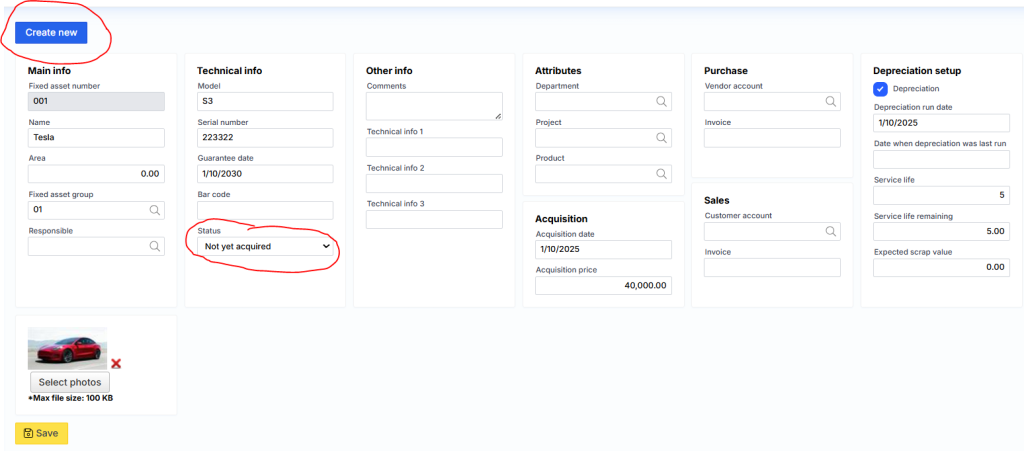
Task: Open the Product lookup magnifier icon
Action: (661, 174)
